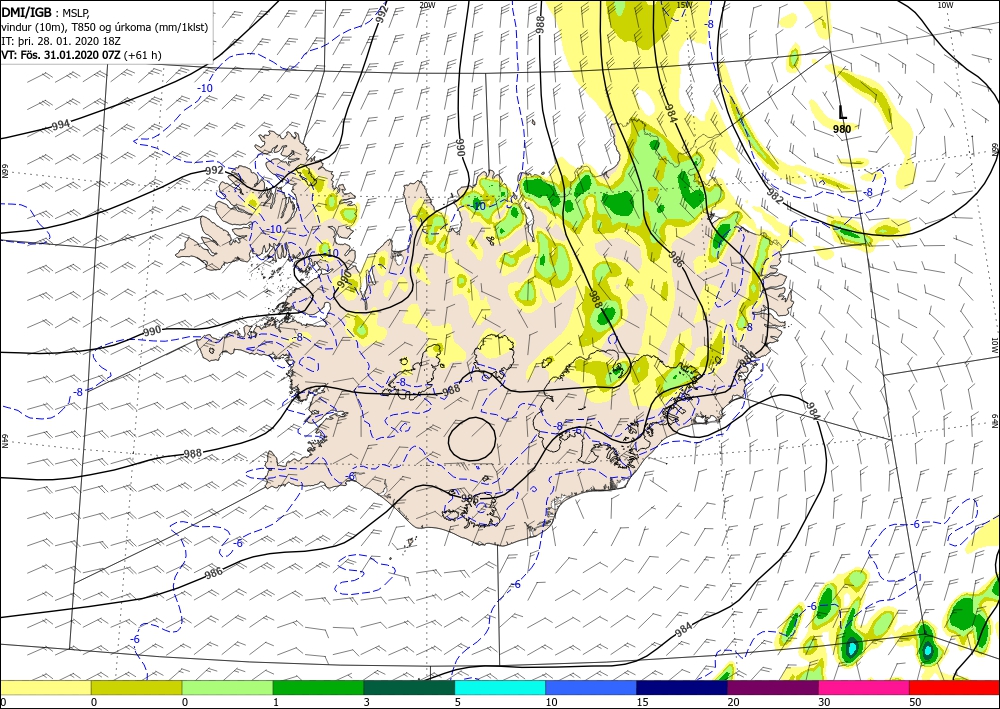Click the yellow legend color swatch
This screenshot has height=709, width=1000.
point(45,688)
